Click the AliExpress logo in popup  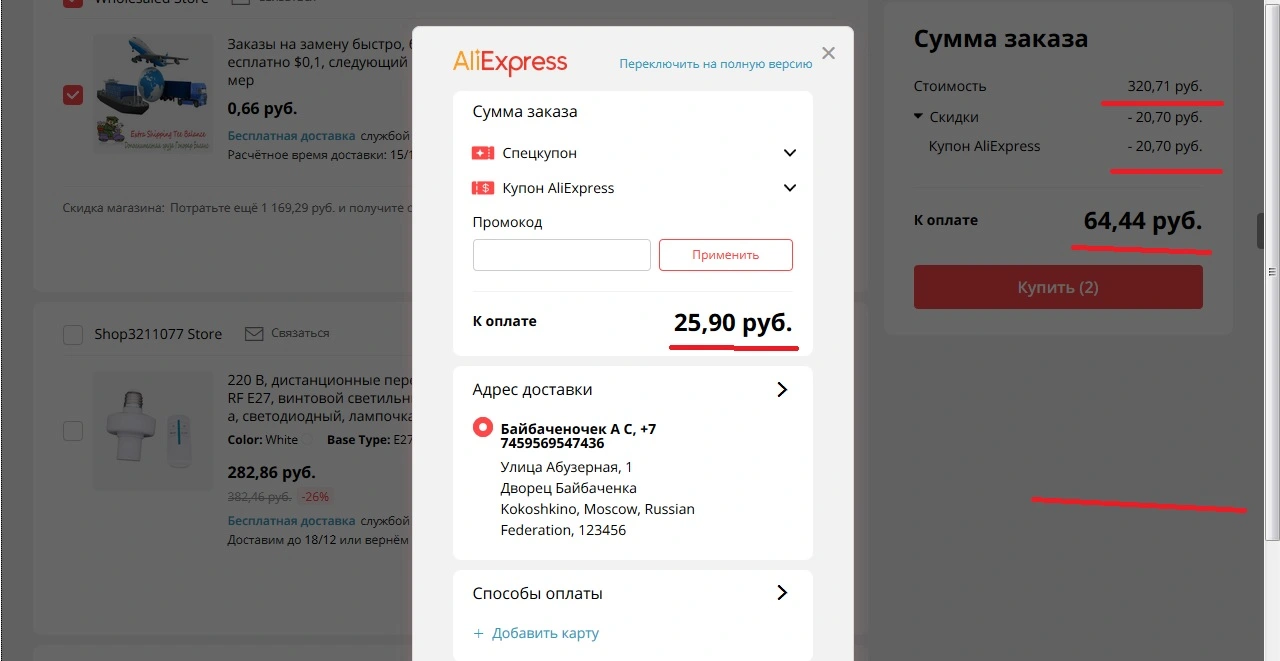pyautogui.click(x=510, y=62)
